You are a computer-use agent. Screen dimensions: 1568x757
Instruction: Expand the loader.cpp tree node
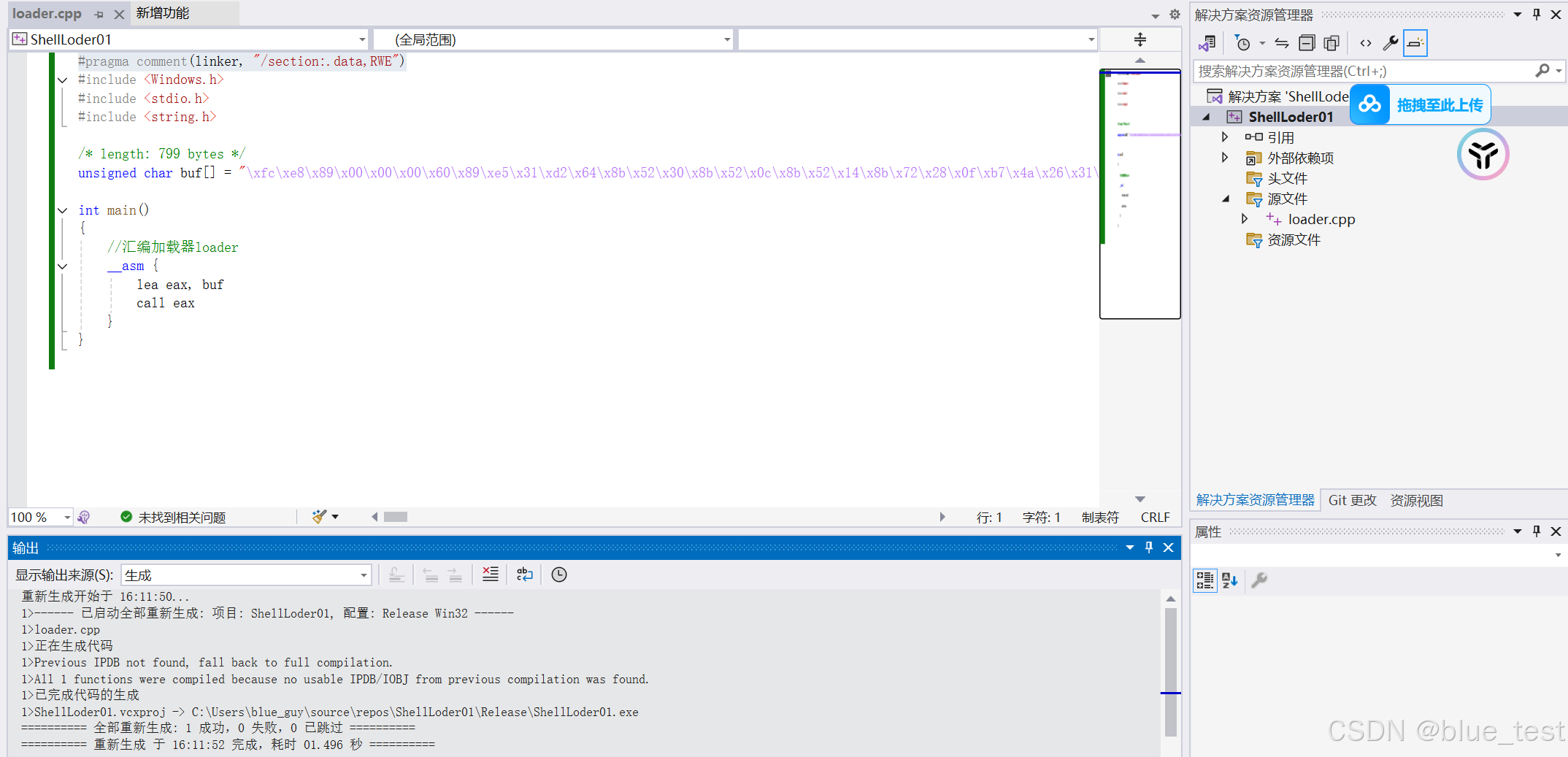(1245, 219)
